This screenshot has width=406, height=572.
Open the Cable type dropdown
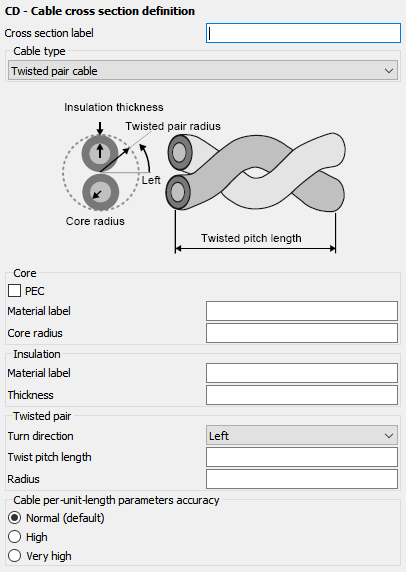point(203,71)
